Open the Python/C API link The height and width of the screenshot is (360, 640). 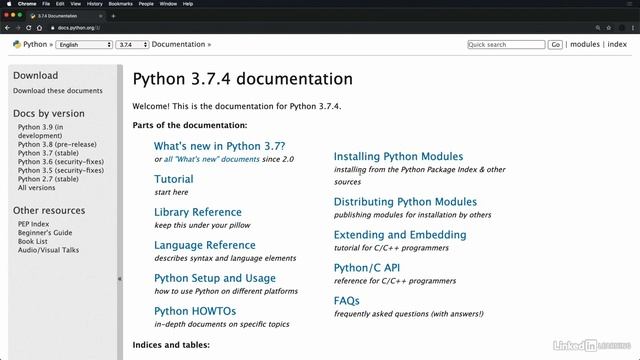[x=367, y=268]
